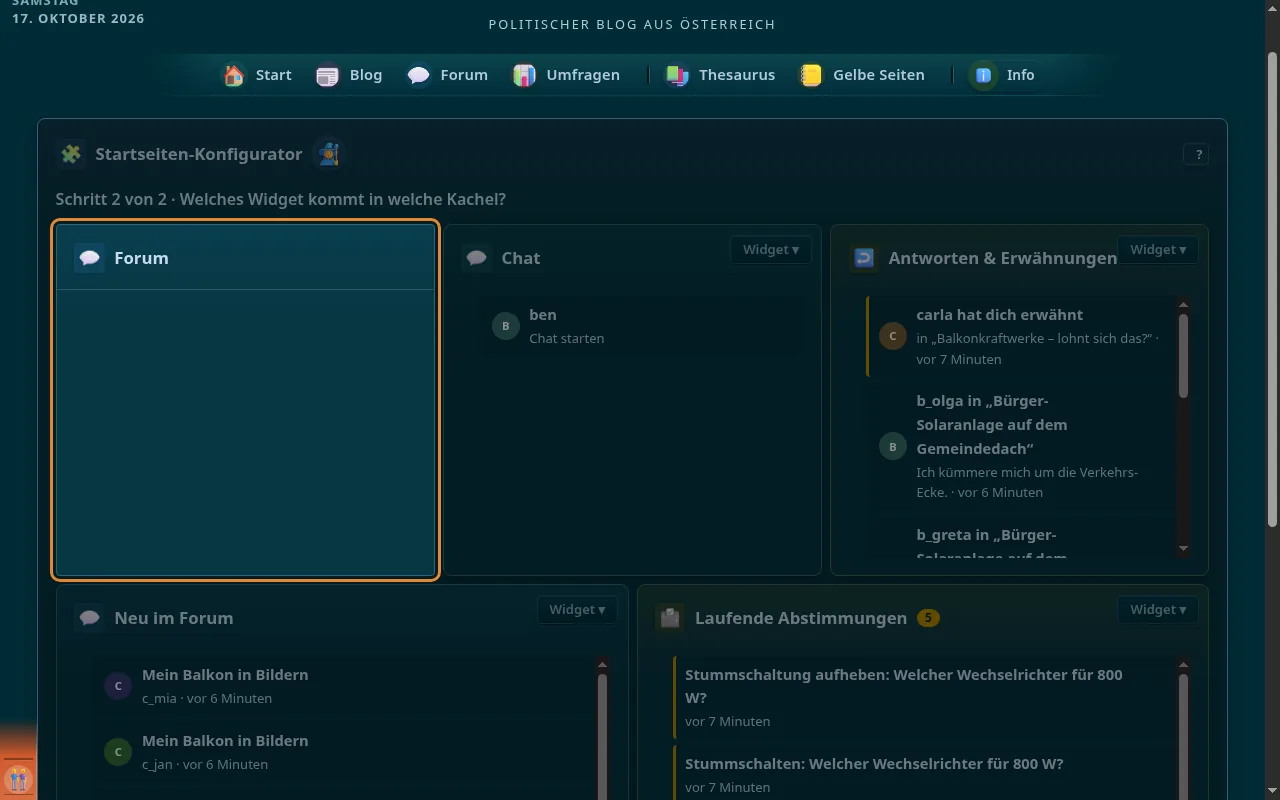Click the bar chart icon for Umfragen
Viewport: 1280px width, 800px height.
[x=525, y=75]
